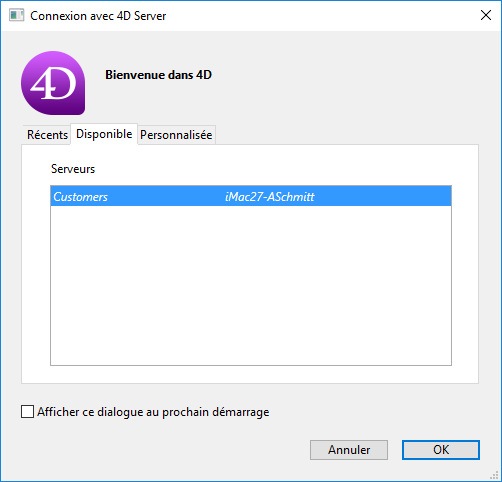502x482 pixels.
Task: Click the empty area of the Serveurs list
Action: pos(251,285)
